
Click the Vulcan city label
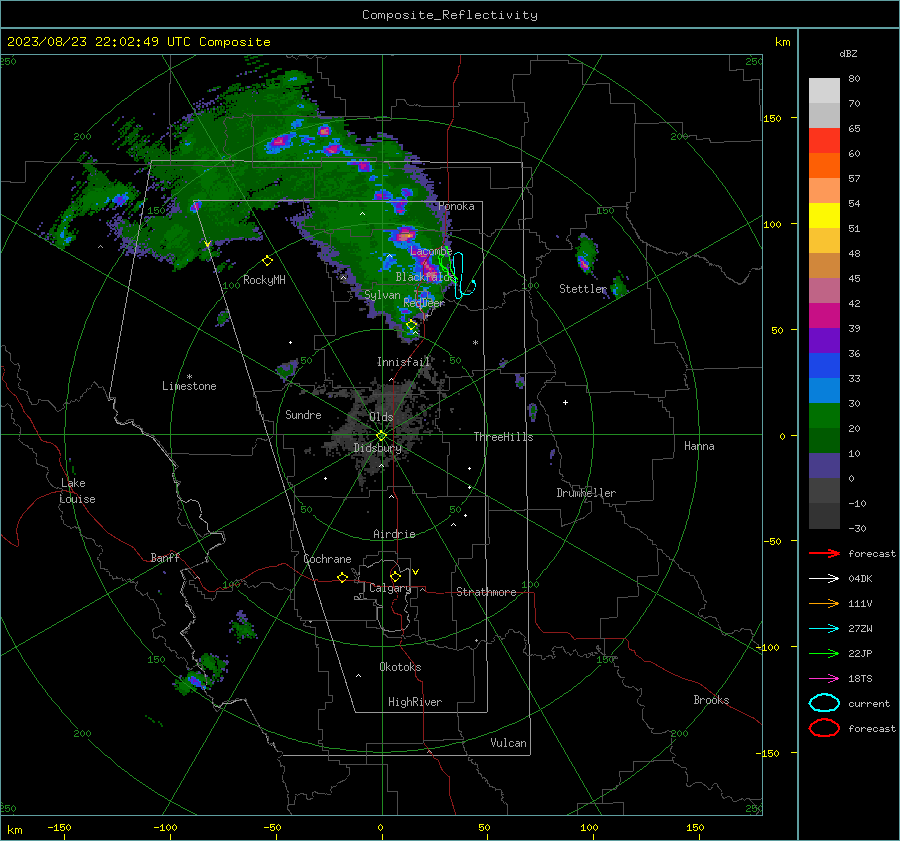click(x=508, y=743)
